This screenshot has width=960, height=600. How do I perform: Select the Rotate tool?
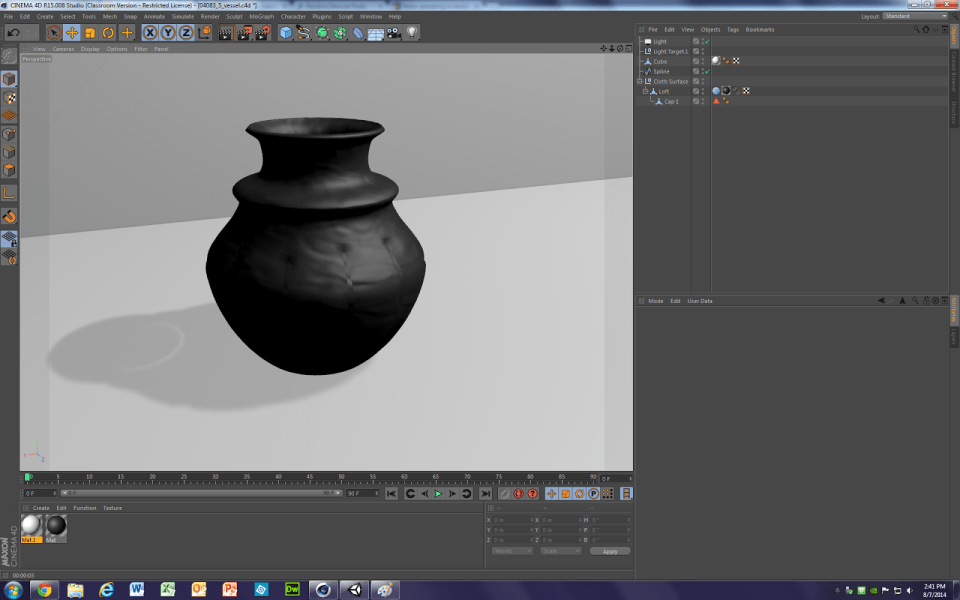coord(108,33)
